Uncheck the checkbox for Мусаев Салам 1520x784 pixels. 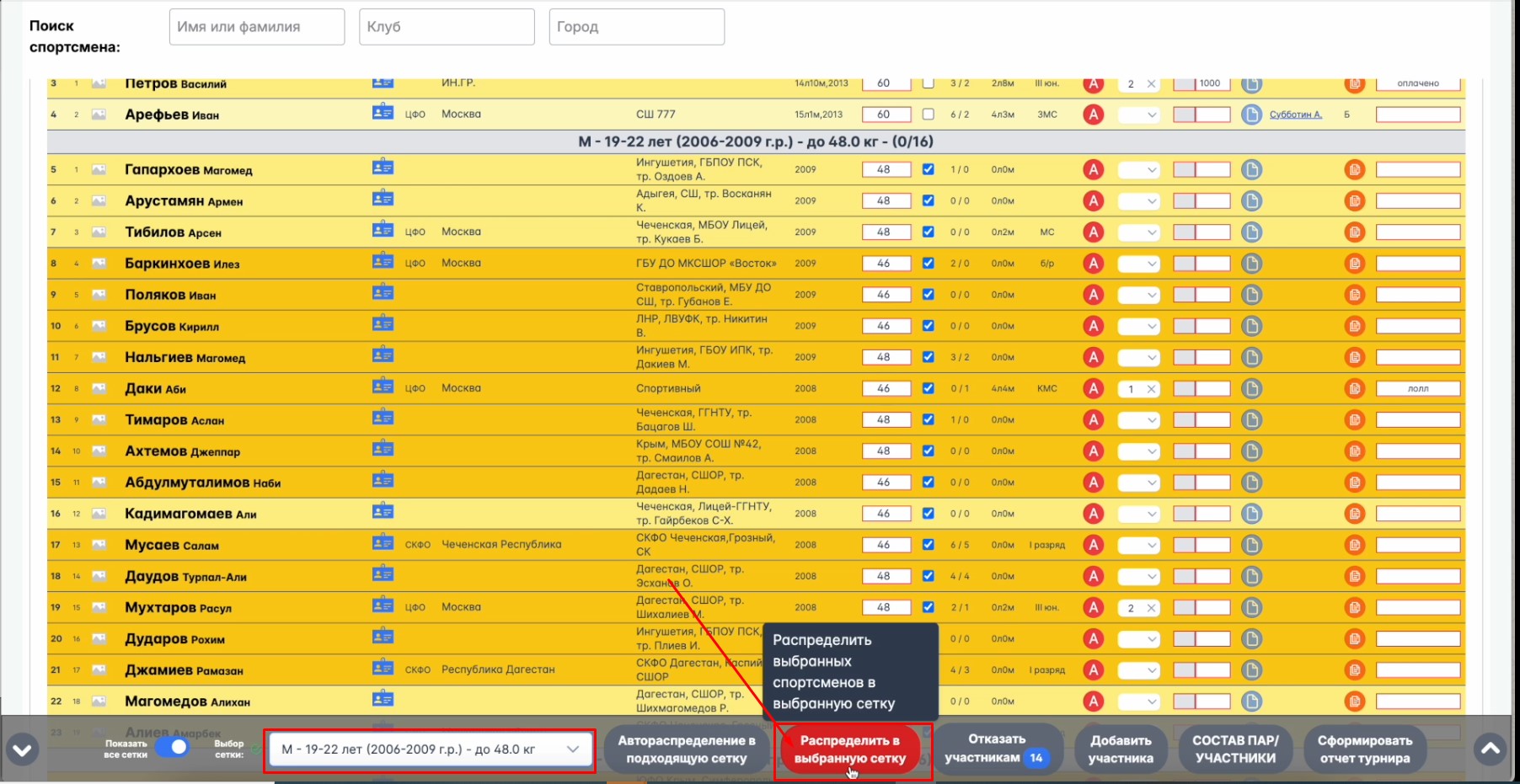pos(928,545)
